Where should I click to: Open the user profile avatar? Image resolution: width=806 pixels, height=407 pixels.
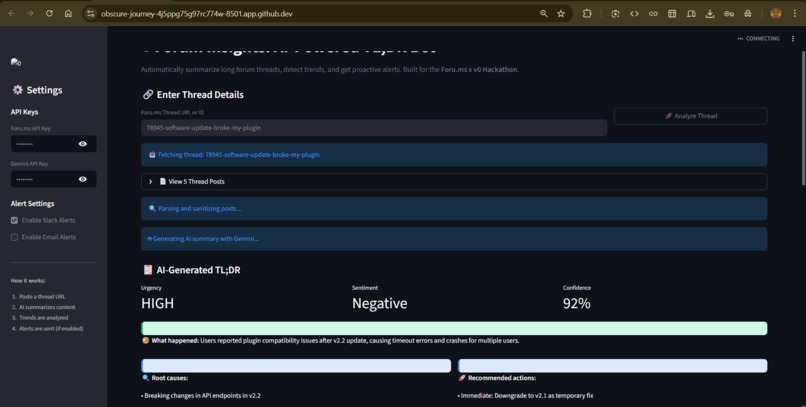point(776,14)
